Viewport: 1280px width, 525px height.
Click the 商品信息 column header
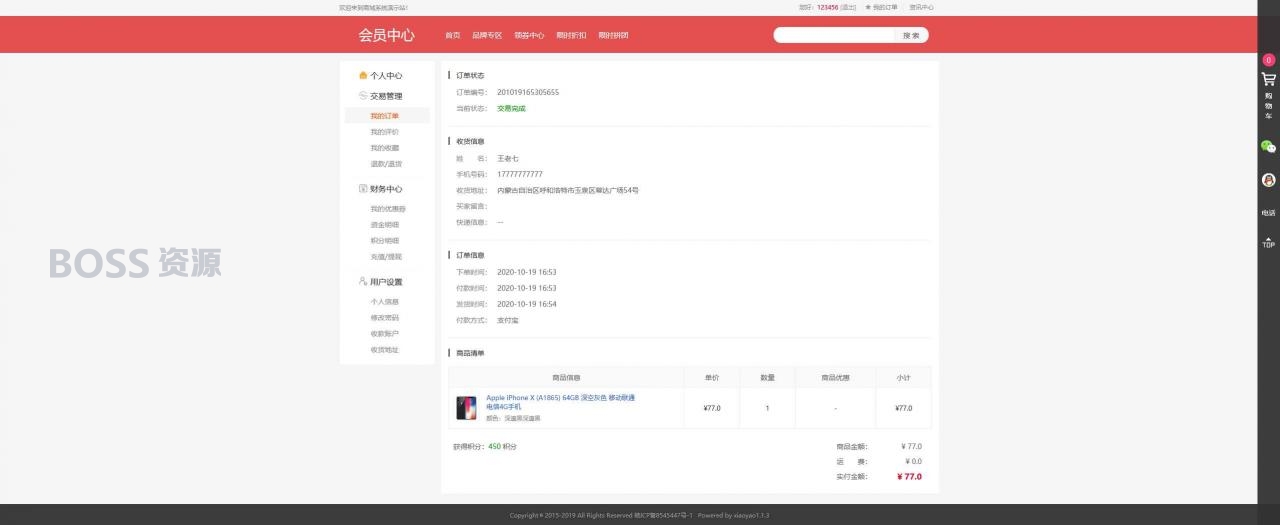[x=566, y=378]
